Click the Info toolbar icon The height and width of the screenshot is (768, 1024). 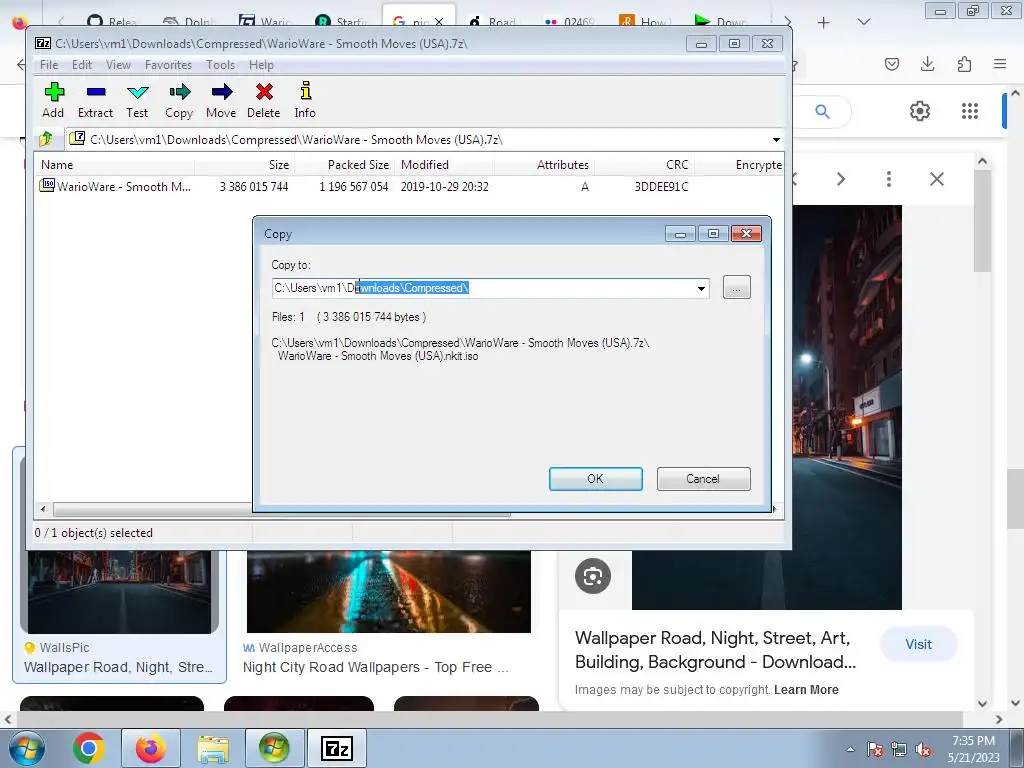click(305, 100)
